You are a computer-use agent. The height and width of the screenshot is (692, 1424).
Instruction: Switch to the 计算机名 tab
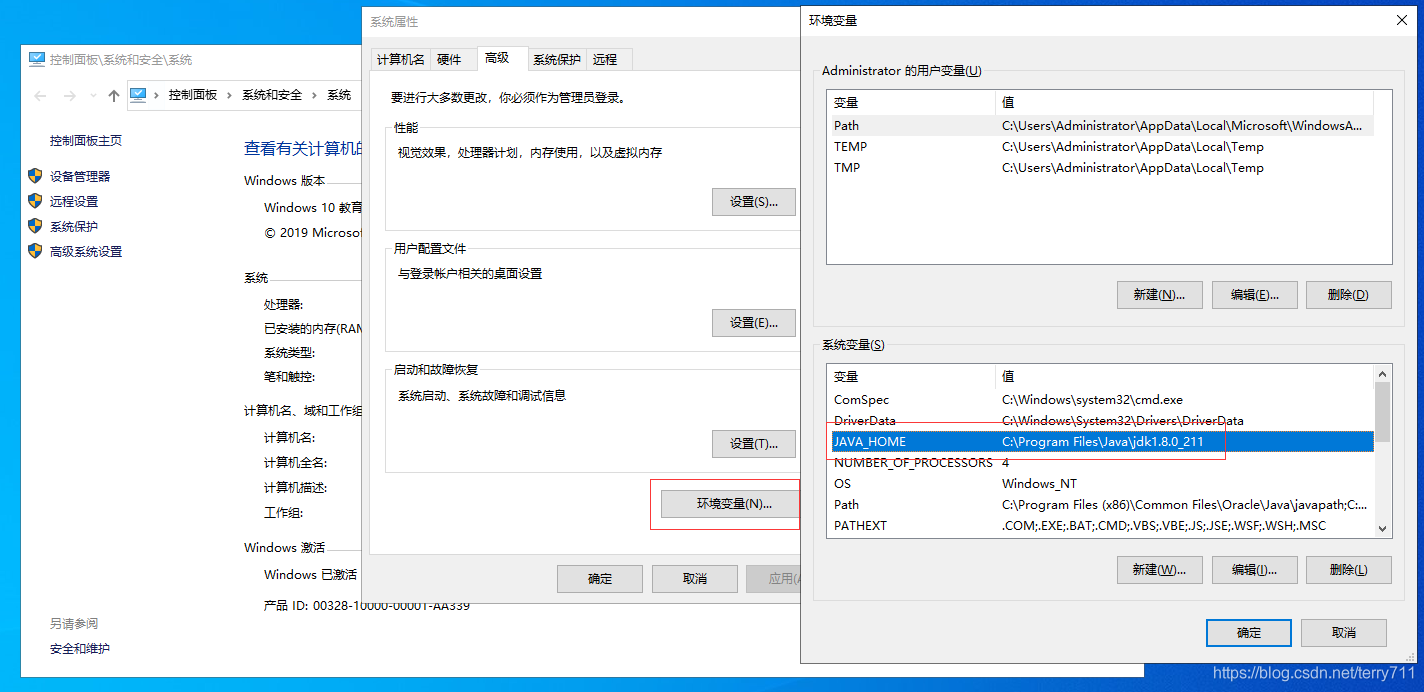(400, 58)
